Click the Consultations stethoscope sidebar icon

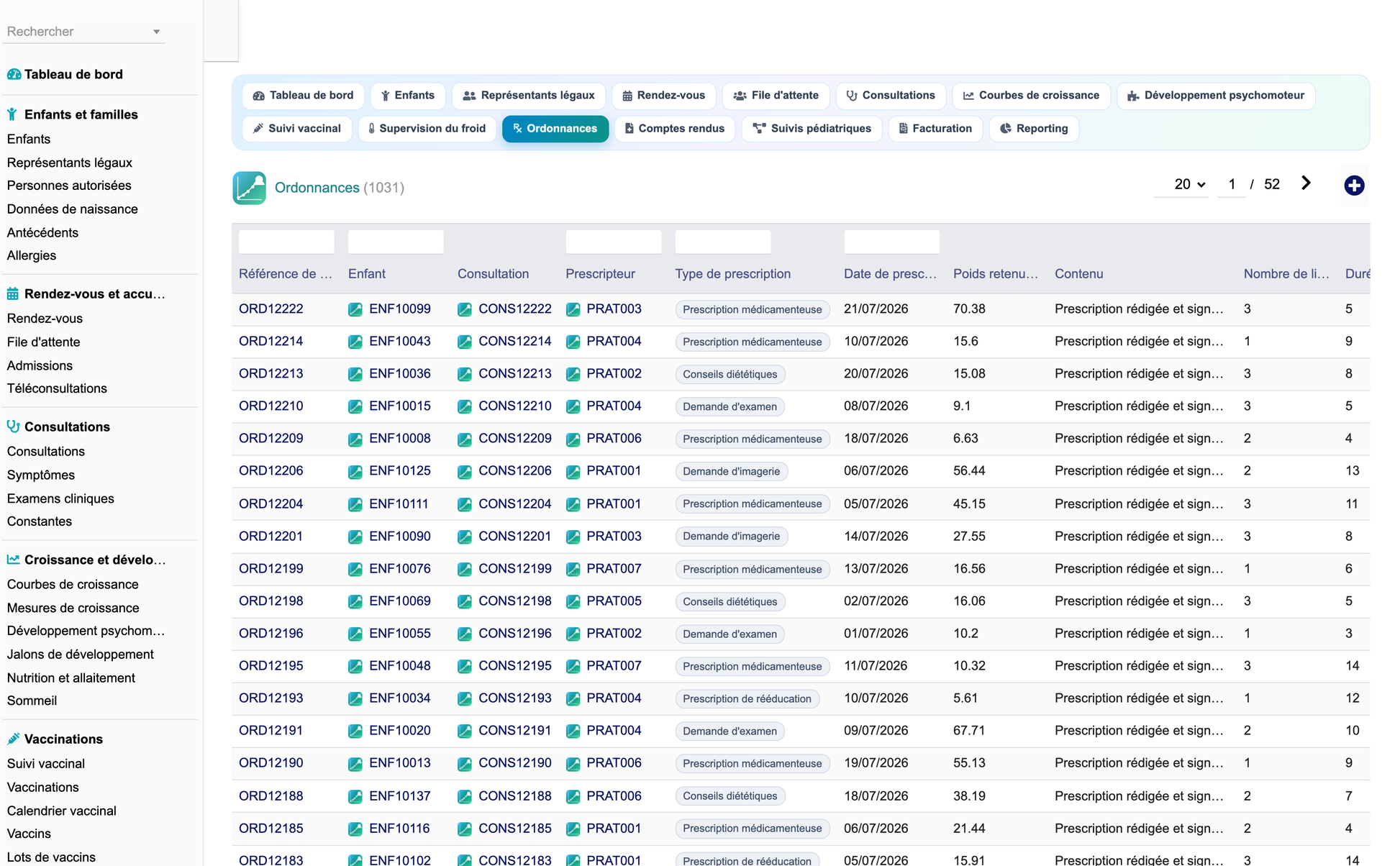click(13, 427)
